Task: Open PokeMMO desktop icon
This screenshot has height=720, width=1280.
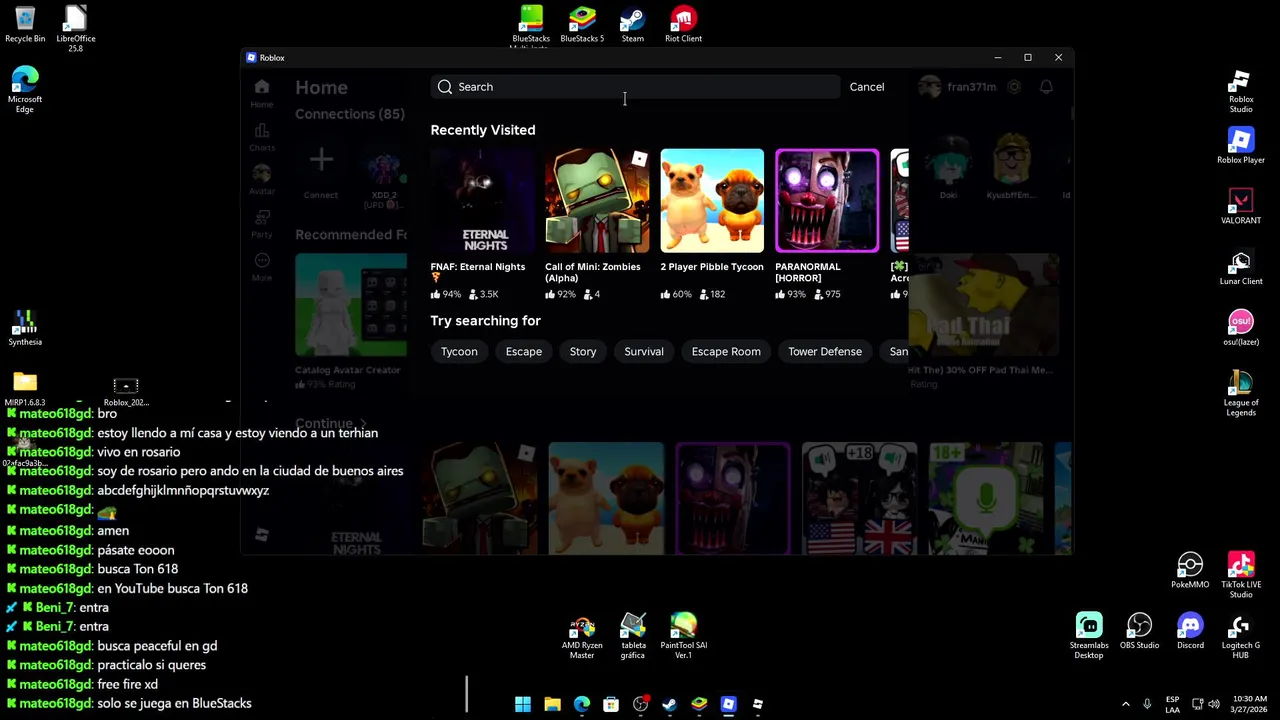Action: [1190, 571]
